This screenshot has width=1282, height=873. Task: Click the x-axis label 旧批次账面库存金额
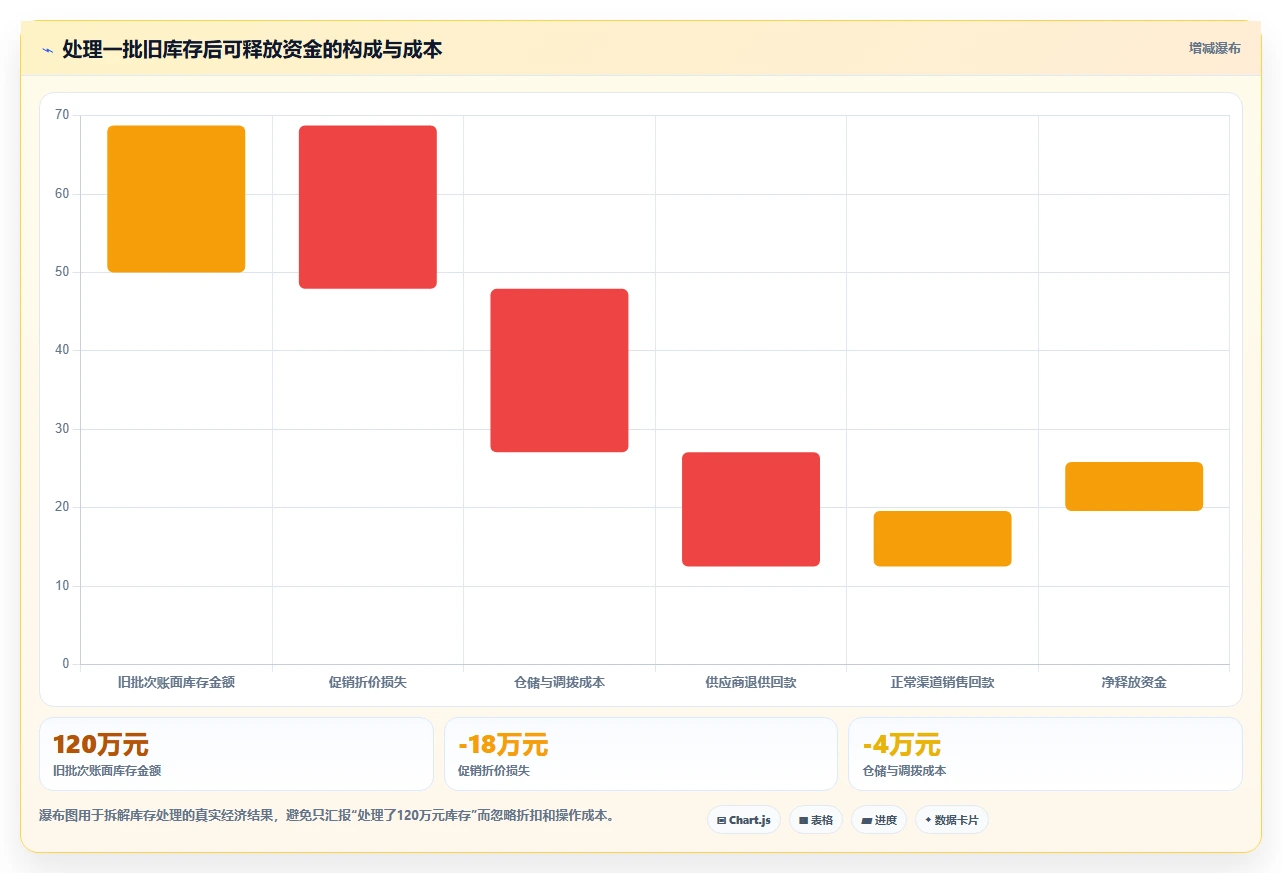[176, 682]
